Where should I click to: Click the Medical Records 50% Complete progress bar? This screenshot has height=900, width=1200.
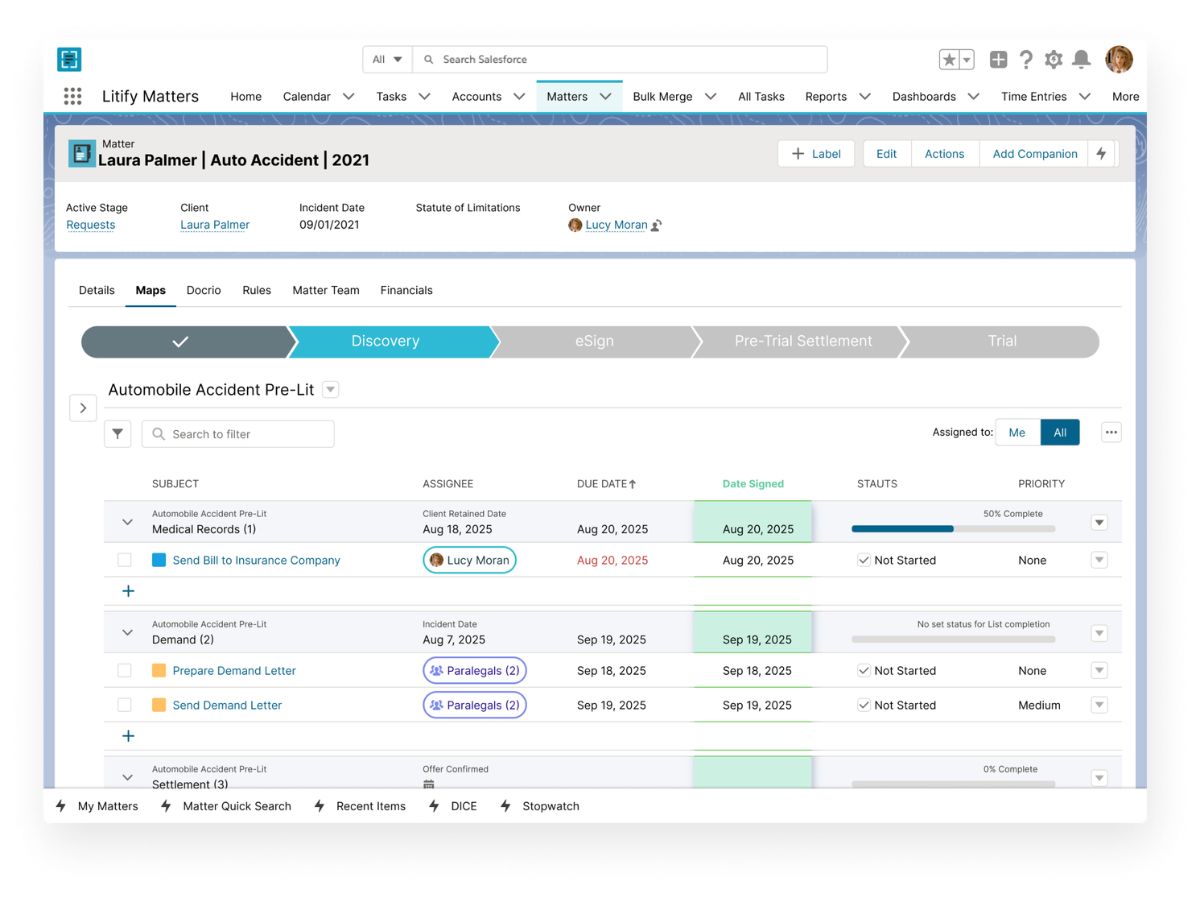click(953, 529)
